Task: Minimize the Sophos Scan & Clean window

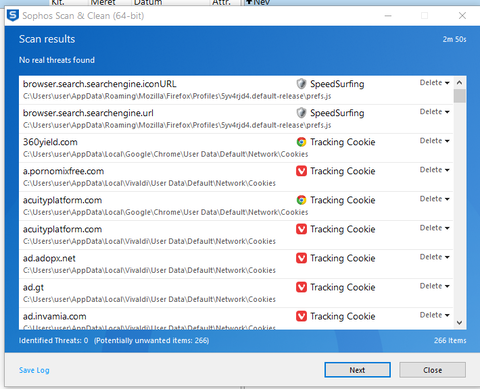Action: (388, 16)
